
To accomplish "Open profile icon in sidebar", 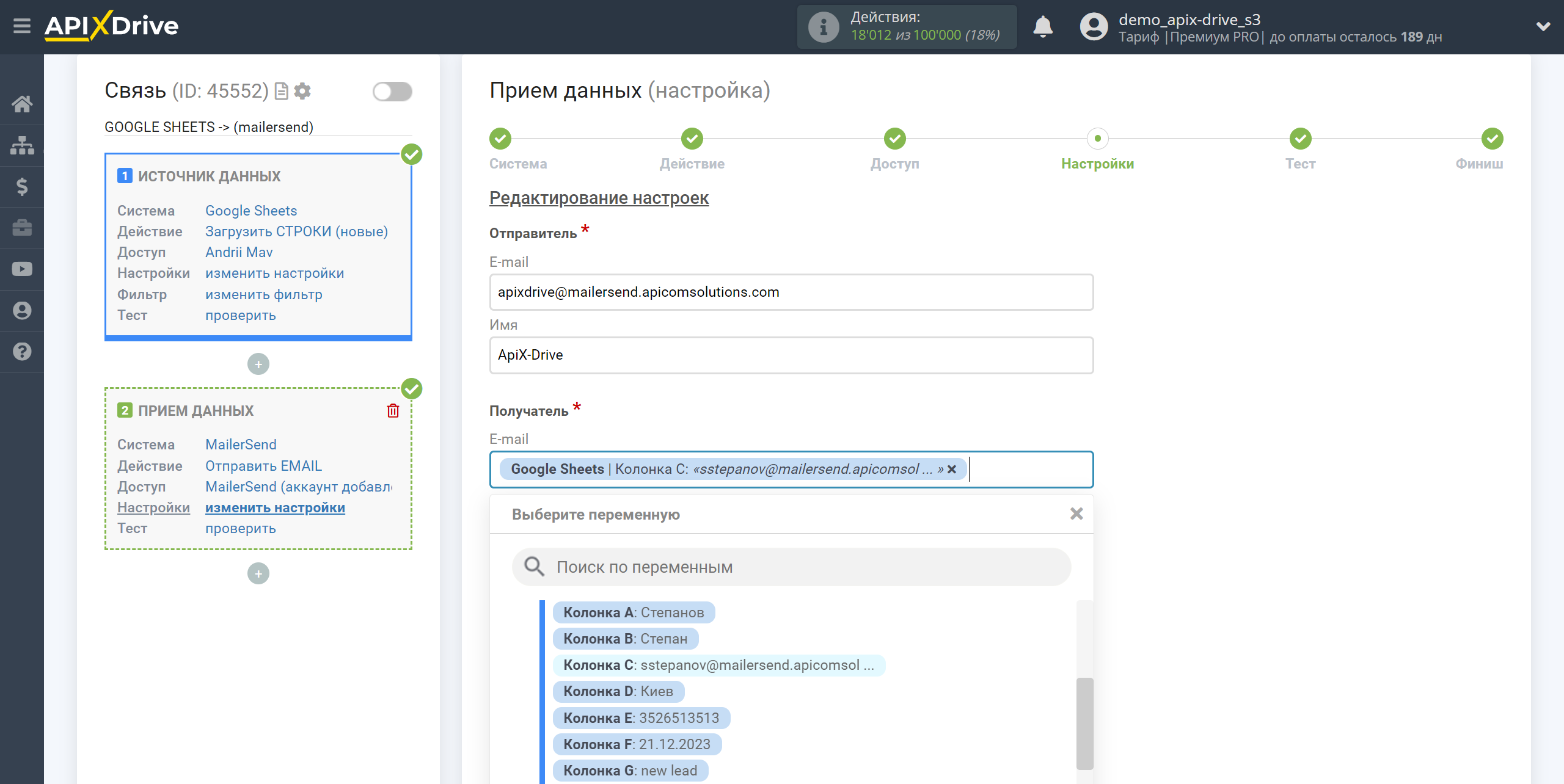I will click(22, 310).
